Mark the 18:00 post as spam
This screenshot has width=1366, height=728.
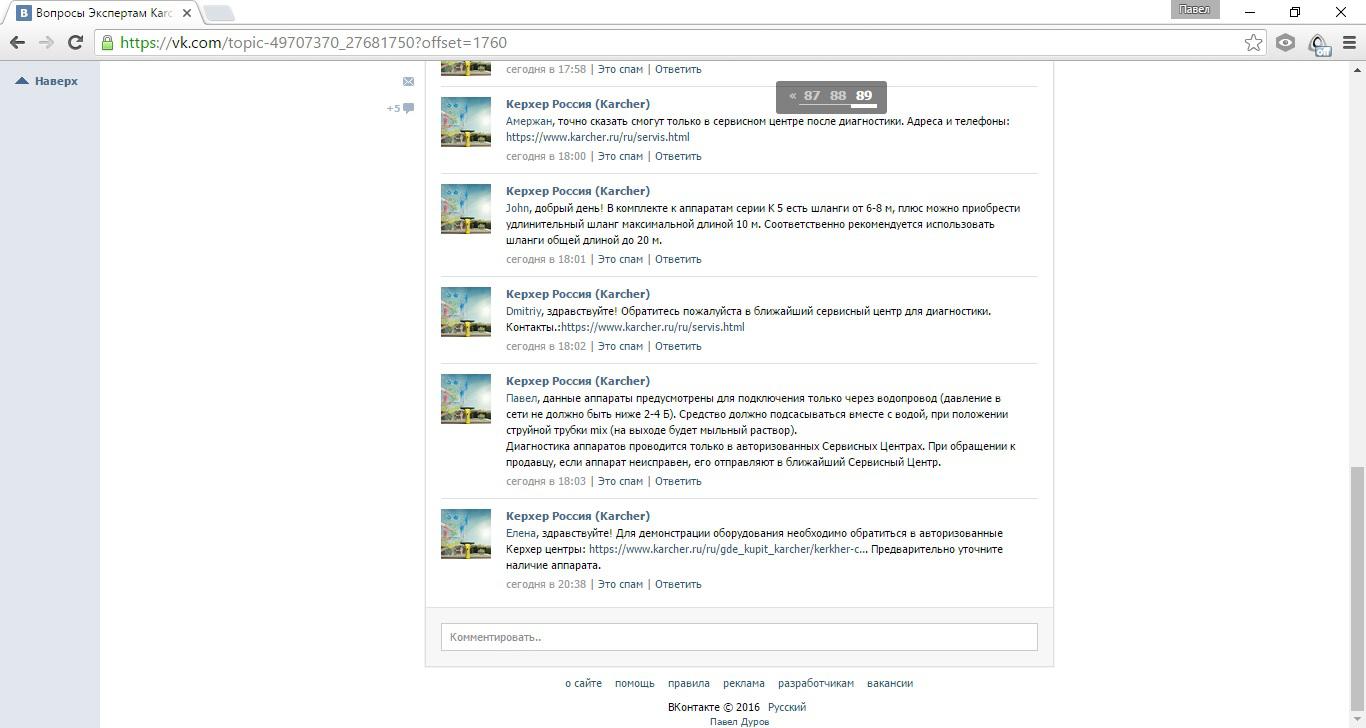[x=620, y=156]
